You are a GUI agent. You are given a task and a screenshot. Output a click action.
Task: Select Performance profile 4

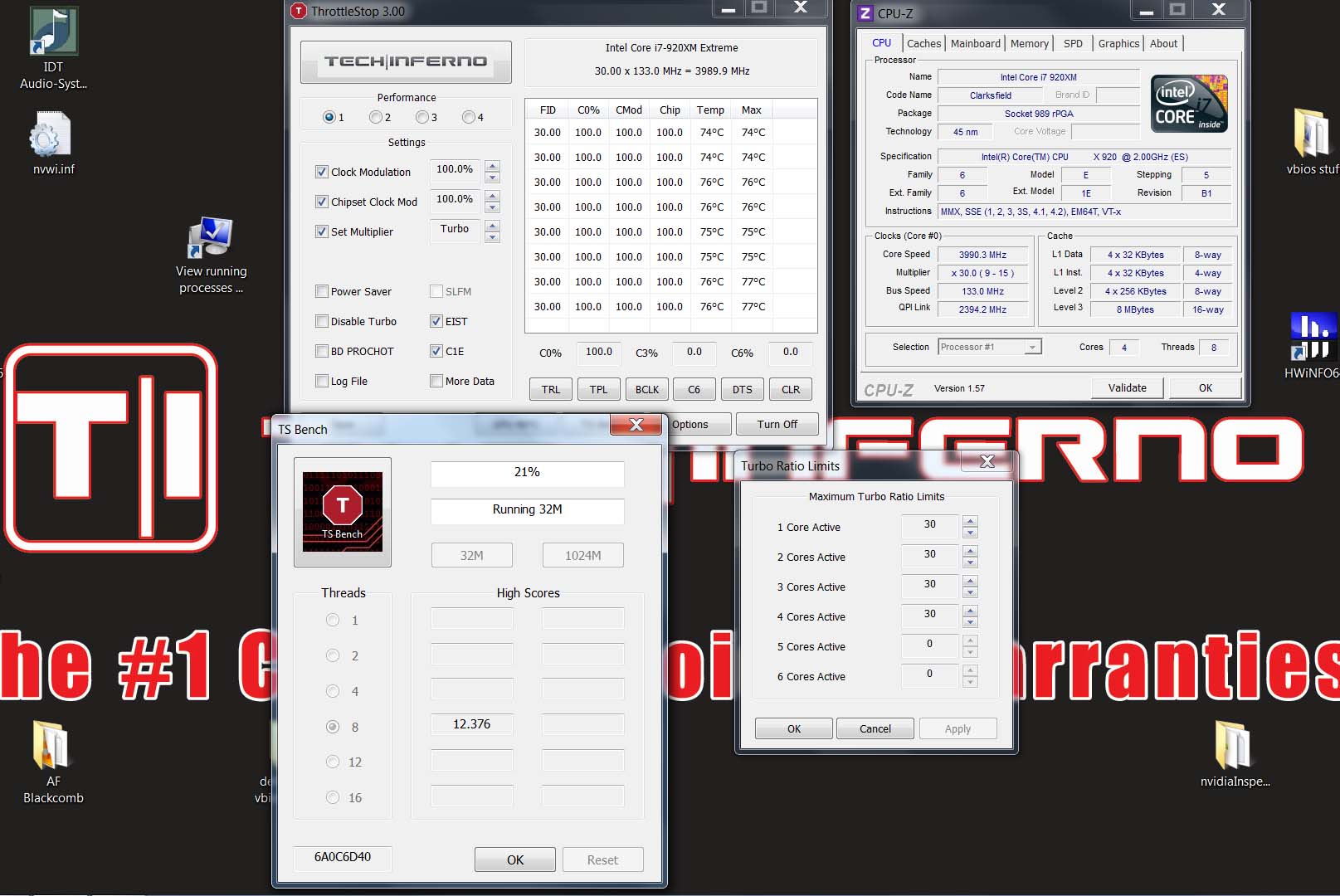click(470, 118)
